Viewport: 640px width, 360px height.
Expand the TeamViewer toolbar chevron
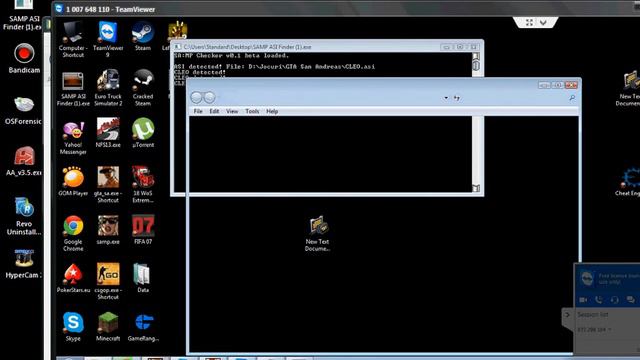[x=543, y=22]
